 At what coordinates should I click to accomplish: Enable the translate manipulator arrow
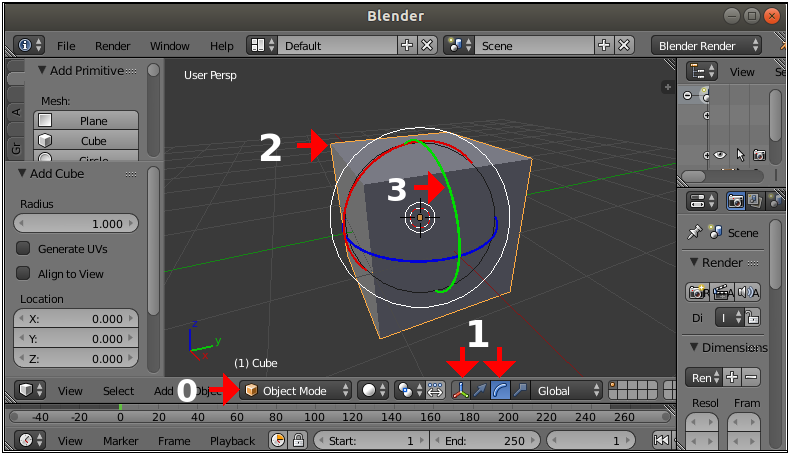click(481, 391)
